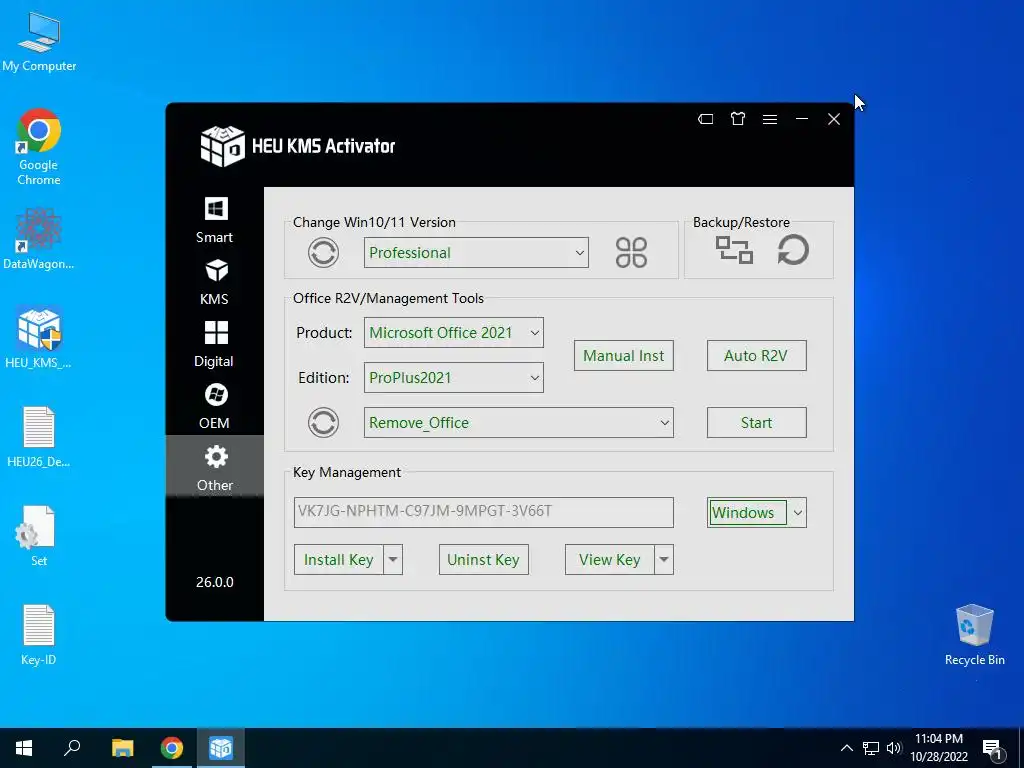The image size is (1024, 768).
Task: Select the Other settings tab
Action: point(215,467)
